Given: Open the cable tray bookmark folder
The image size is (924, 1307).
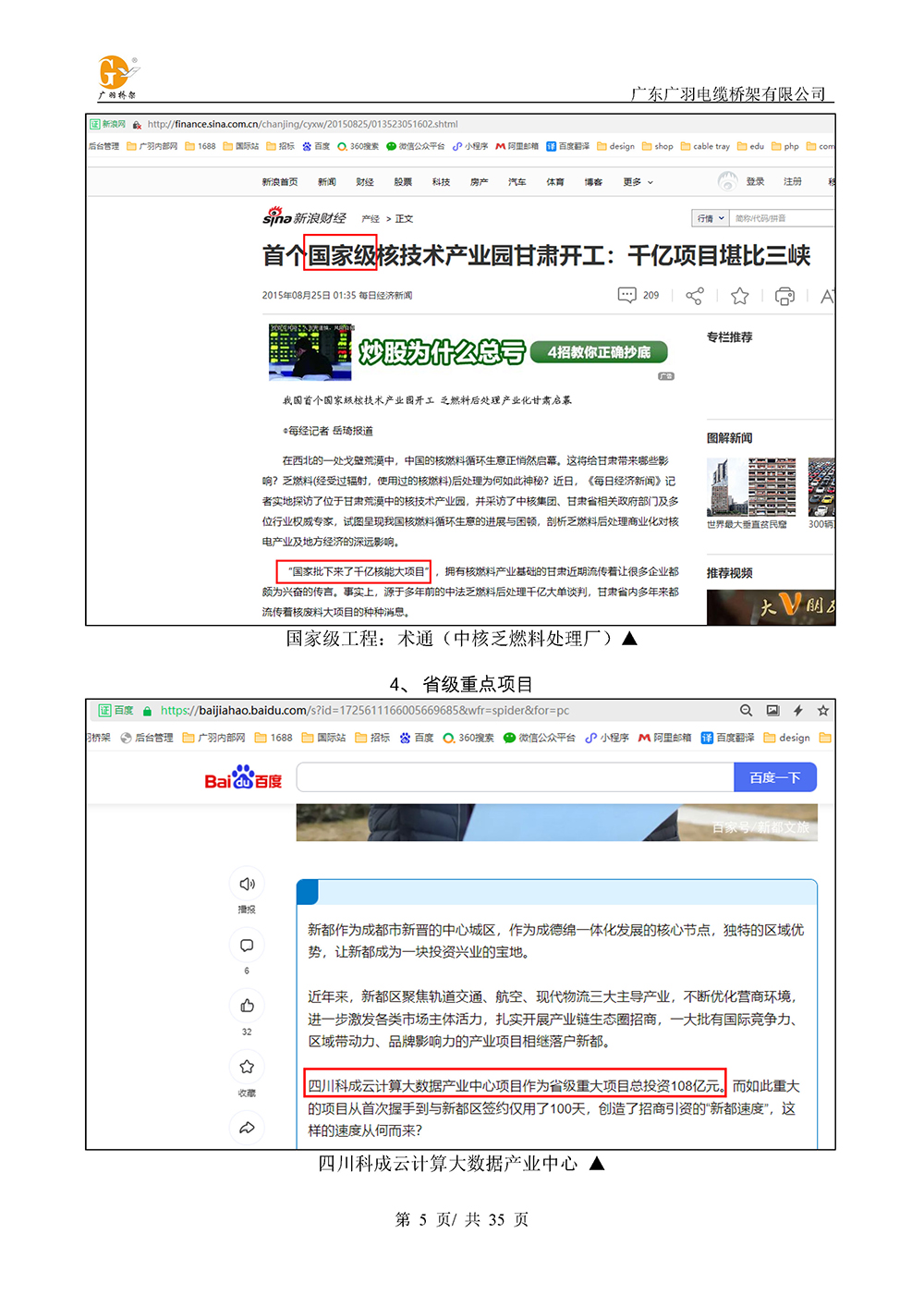Looking at the screenshot, I should pyautogui.click(x=705, y=146).
